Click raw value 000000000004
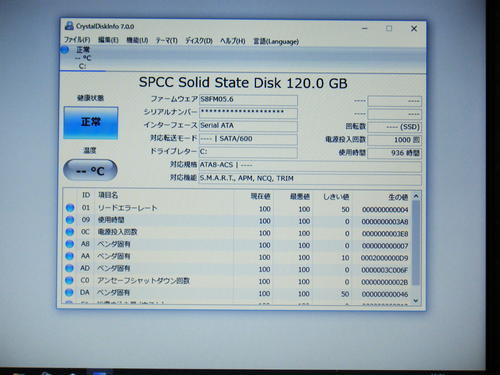 385,210
